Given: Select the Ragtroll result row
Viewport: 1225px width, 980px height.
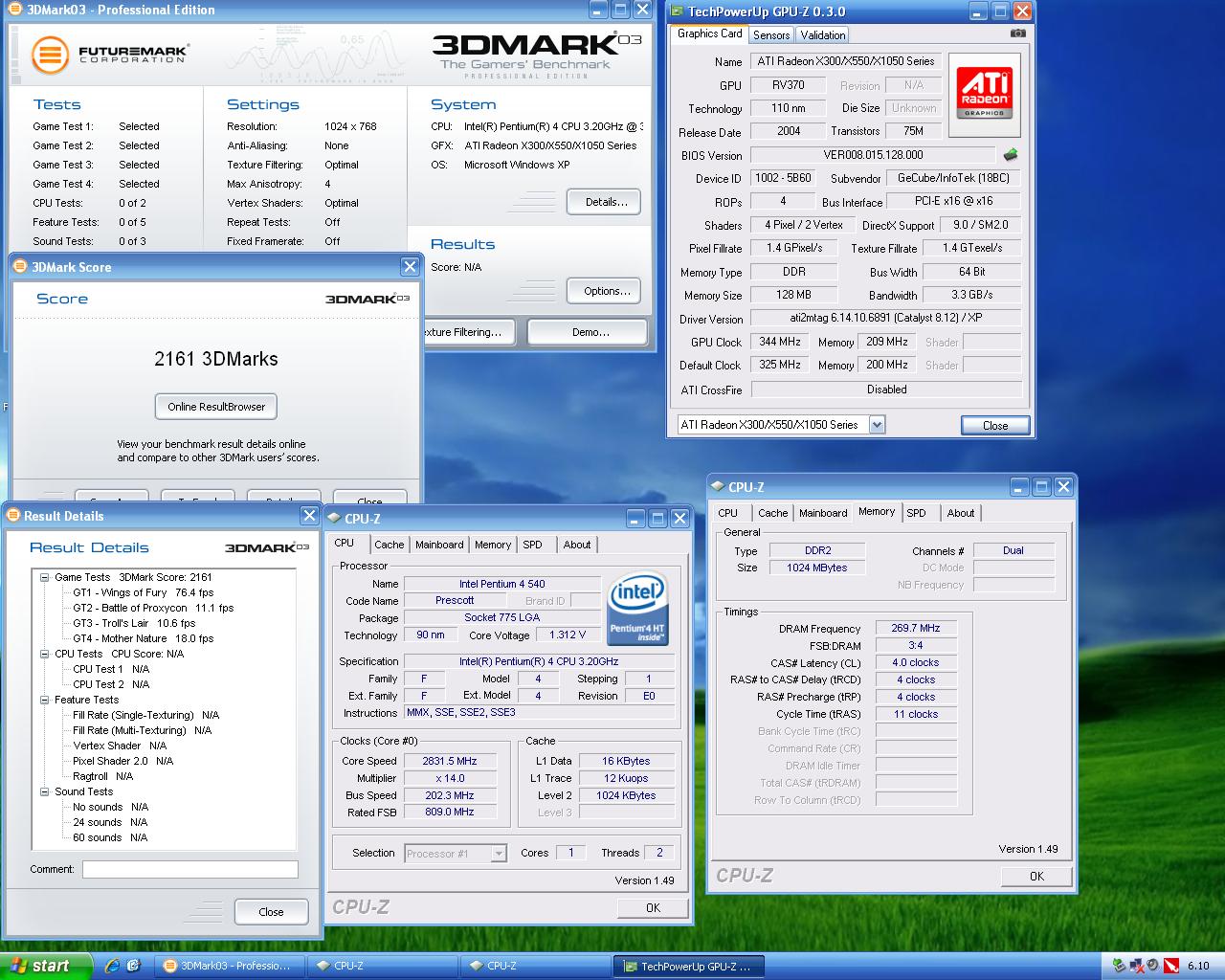Looking at the screenshot, I should point(102,776).
